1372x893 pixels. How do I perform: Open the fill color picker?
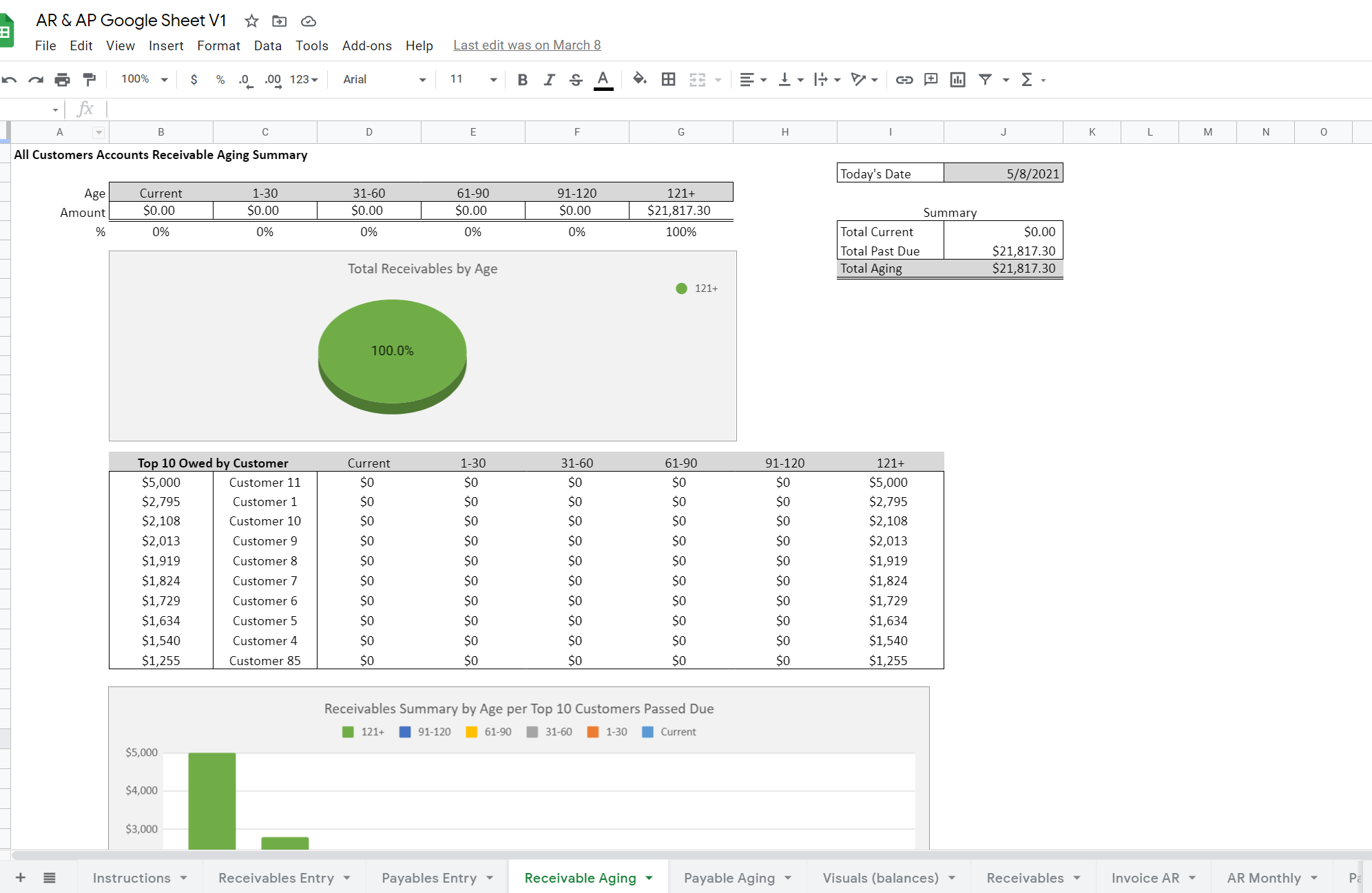(x=640, y=79)
